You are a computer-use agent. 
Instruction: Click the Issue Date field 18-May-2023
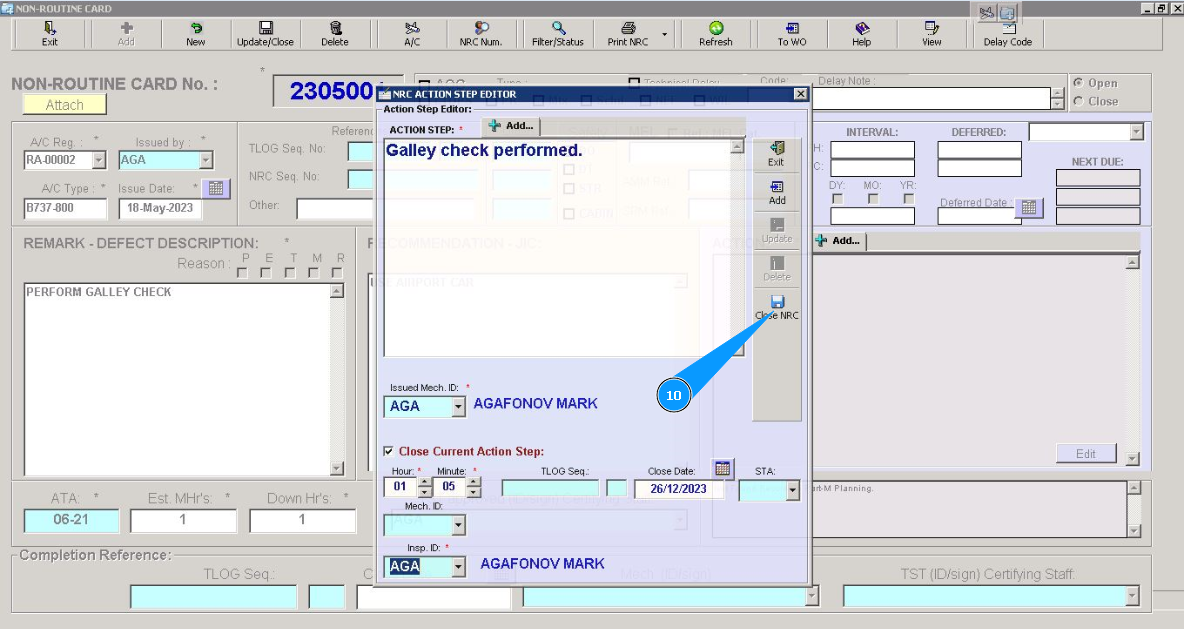click(160, 208)
